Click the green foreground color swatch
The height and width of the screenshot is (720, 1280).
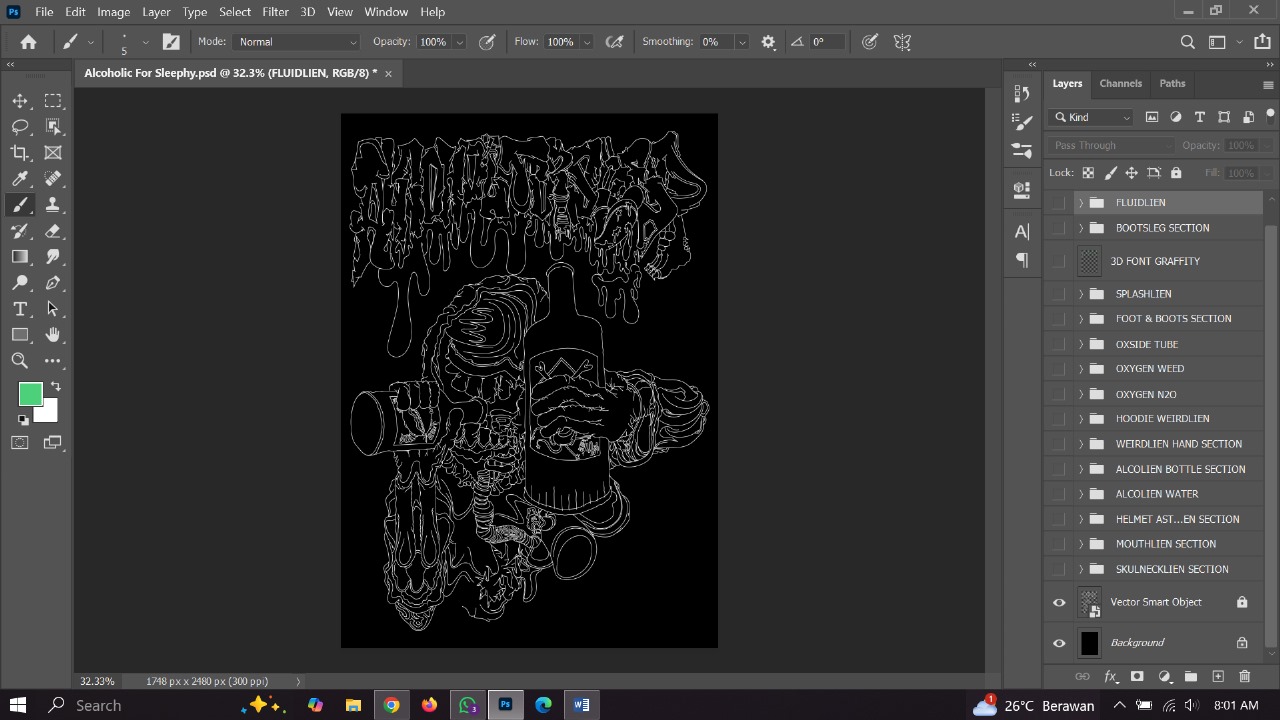(x=30, y=394)
